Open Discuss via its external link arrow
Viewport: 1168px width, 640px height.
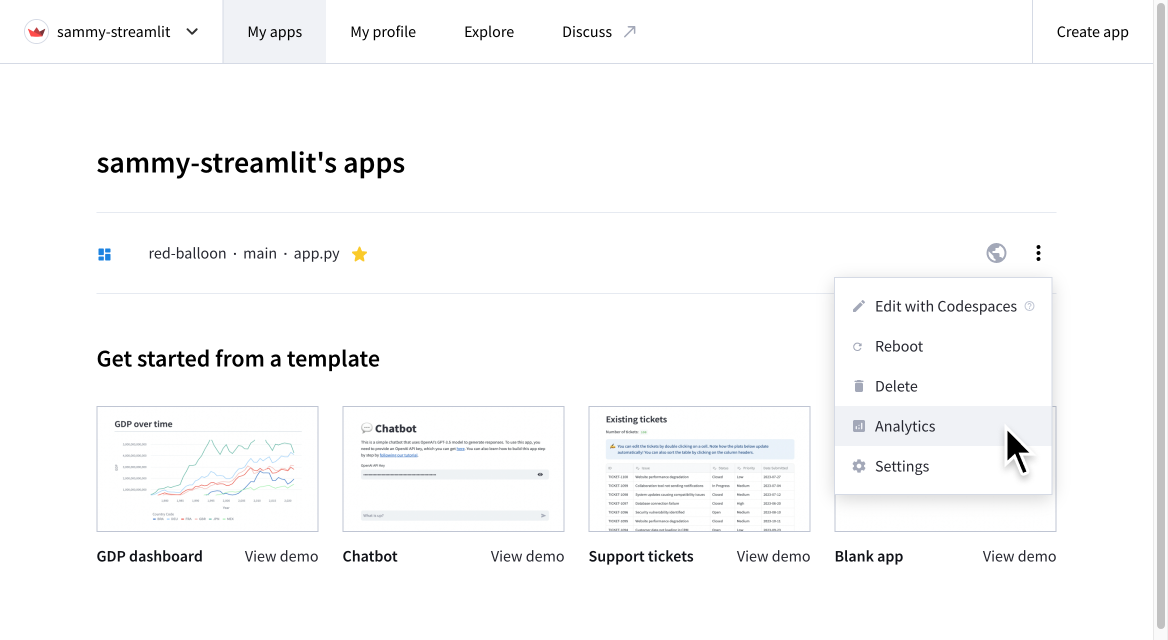click(x=630, y=29)
